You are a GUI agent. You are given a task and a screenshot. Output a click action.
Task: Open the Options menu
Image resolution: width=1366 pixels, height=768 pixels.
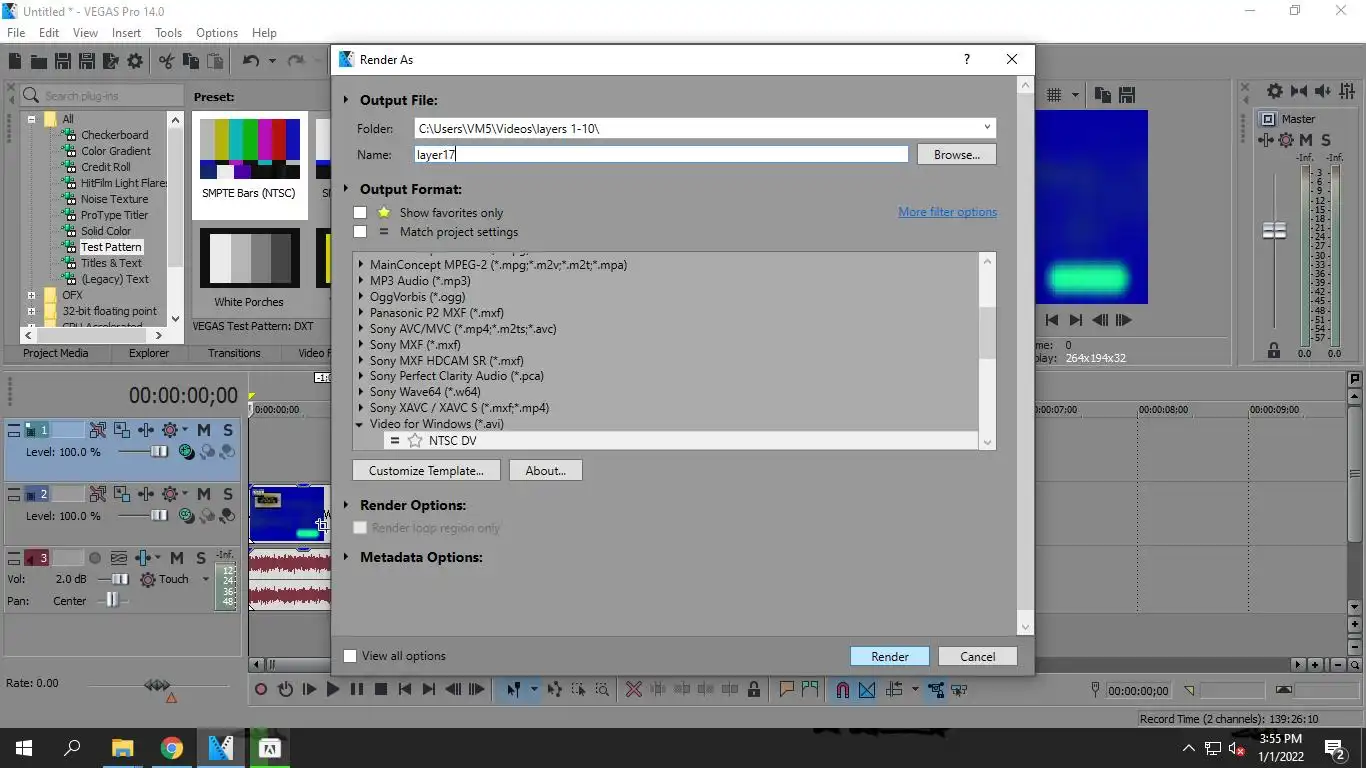[x=217, y=33]
